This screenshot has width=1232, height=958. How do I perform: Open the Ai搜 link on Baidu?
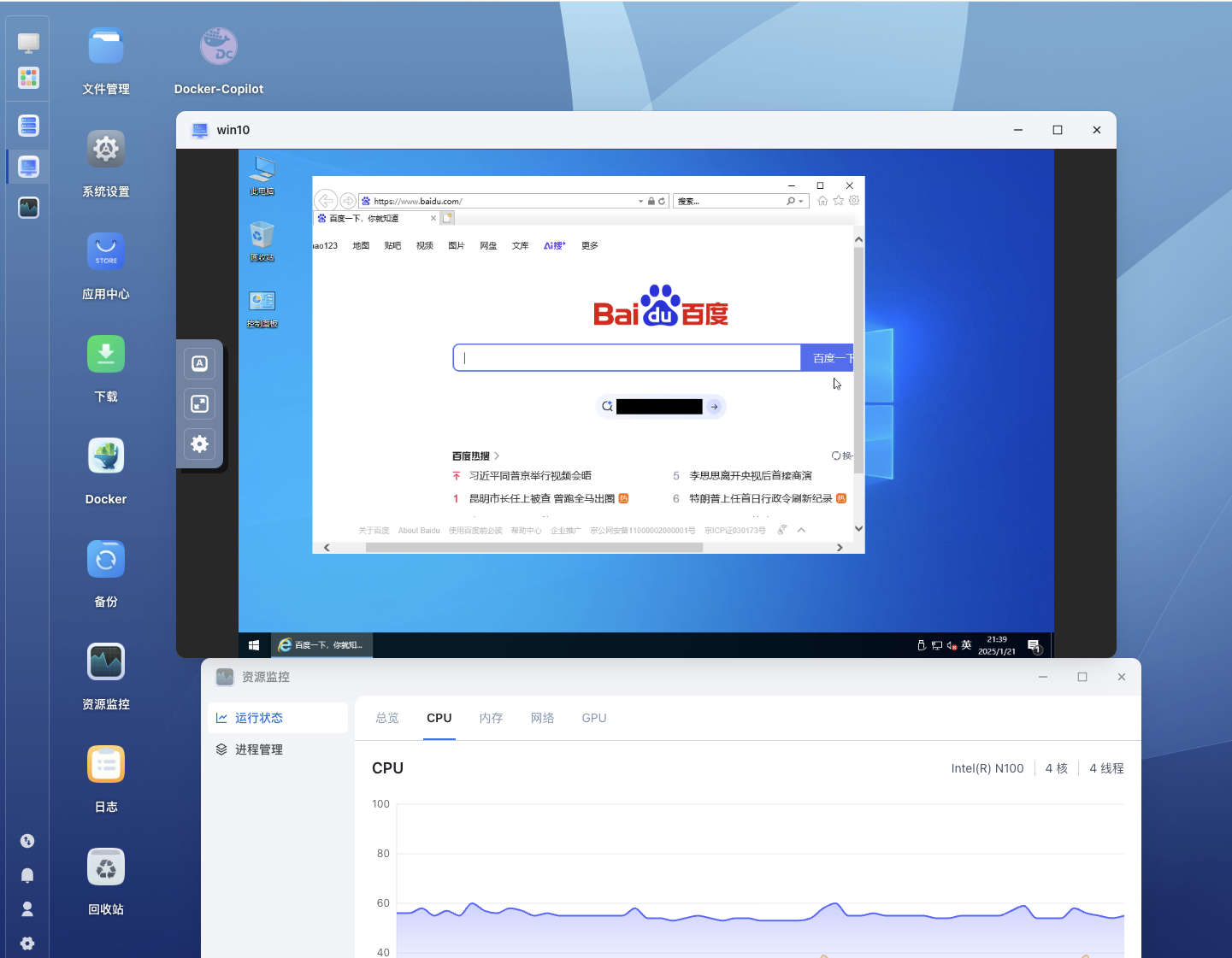pyautogui.click(x=555, y=246)
